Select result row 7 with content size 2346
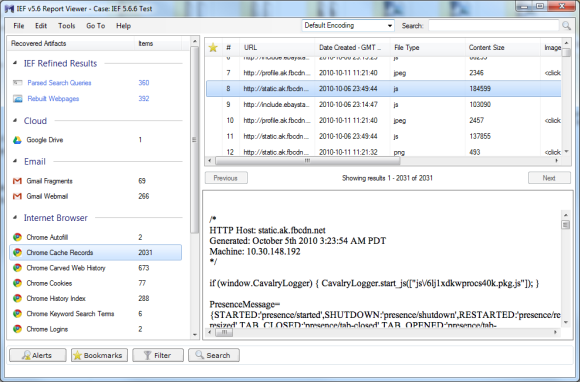Image resolution: width=580 pixels, height=382 pixels. click(x=384, y=73)
